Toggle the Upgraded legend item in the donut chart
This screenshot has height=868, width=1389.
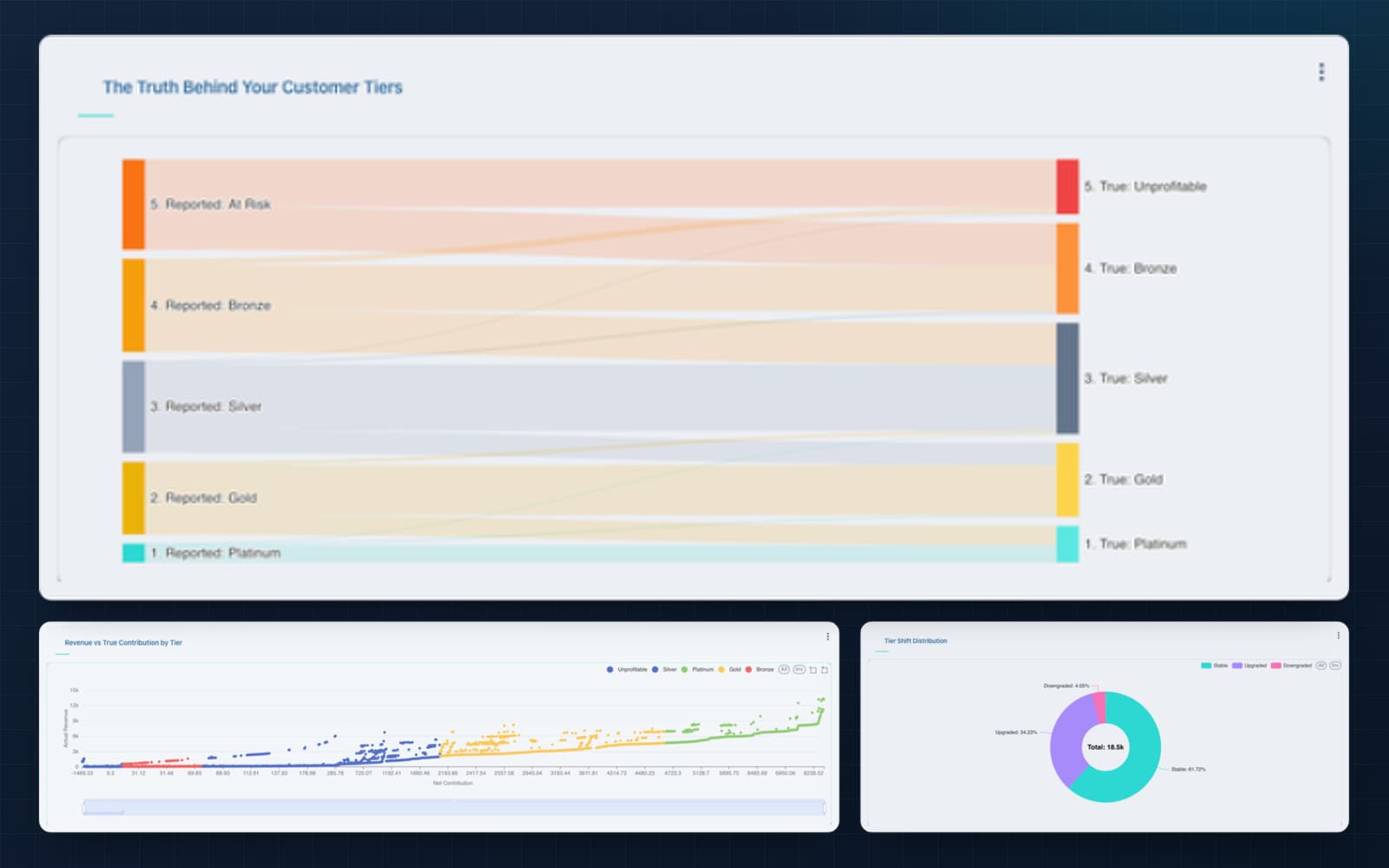pos(1249,666)
